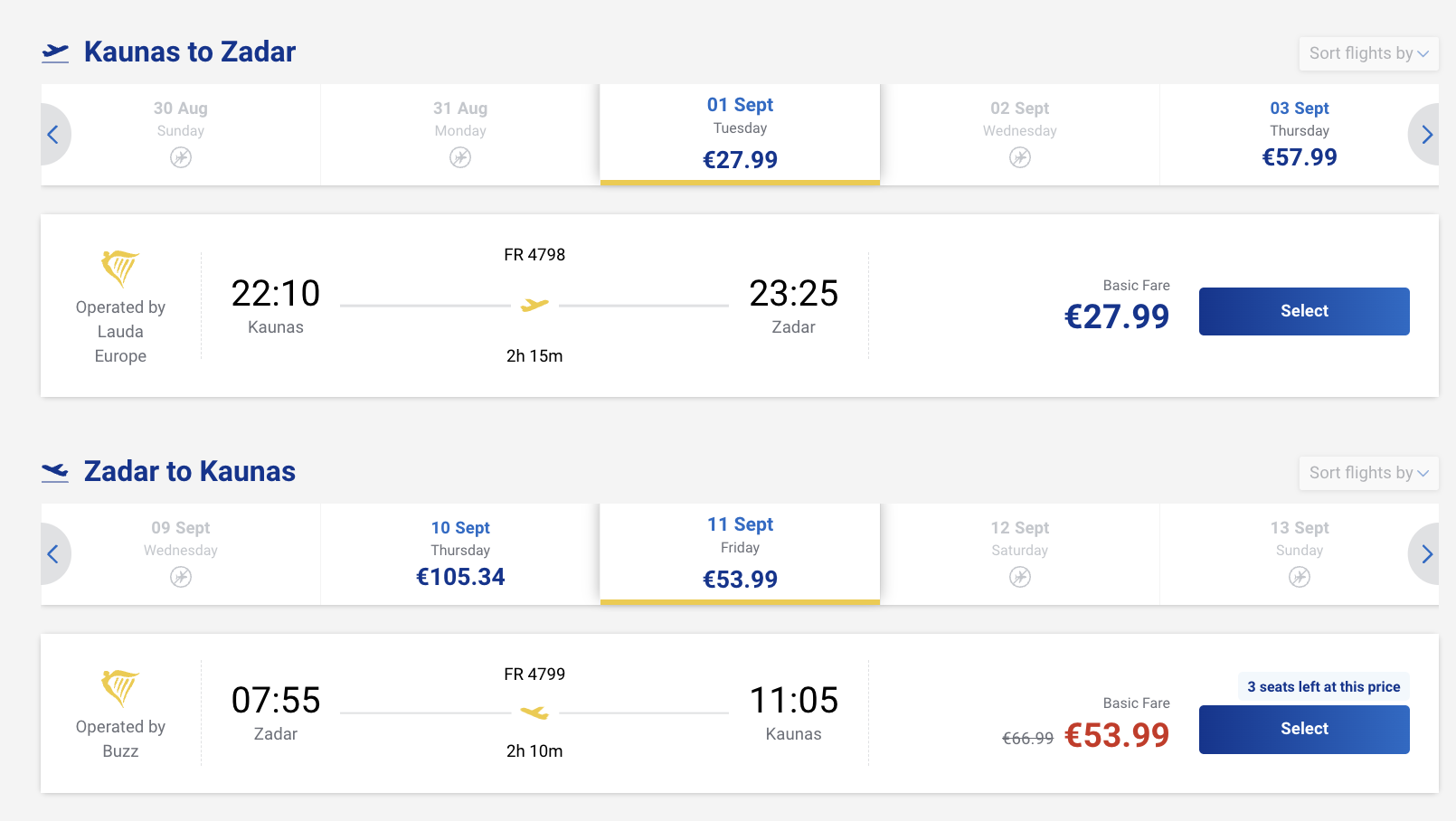Show later outbound dates with right arrow
This screenshot has height=821, width=1456.
point(1425,135)
